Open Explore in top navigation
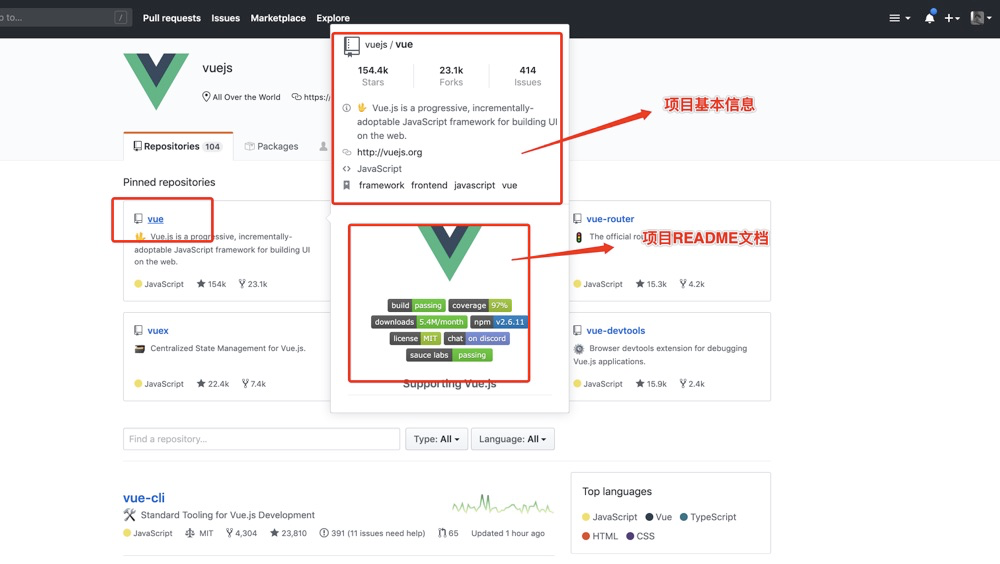 (333, 18)
